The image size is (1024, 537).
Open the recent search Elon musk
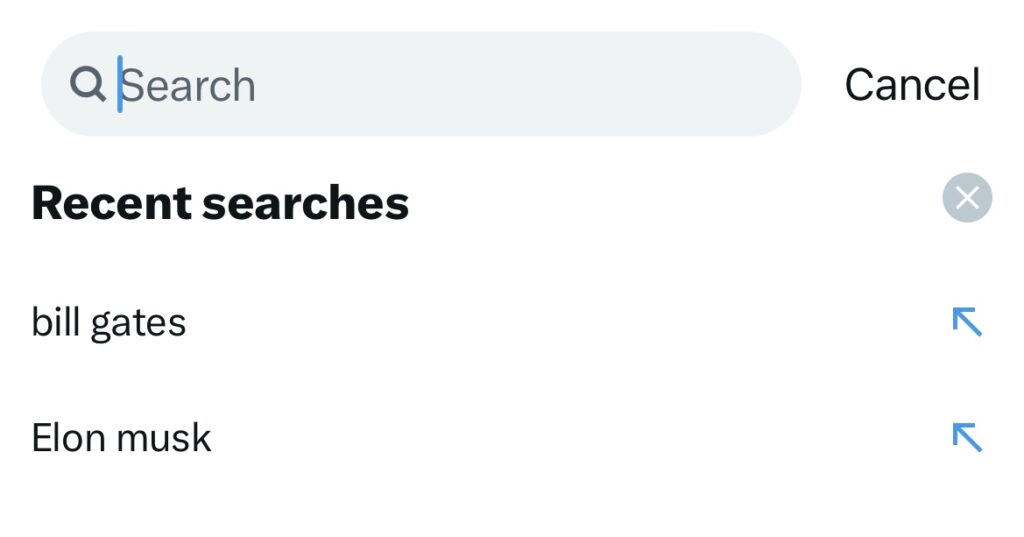[x=121, y=438]
